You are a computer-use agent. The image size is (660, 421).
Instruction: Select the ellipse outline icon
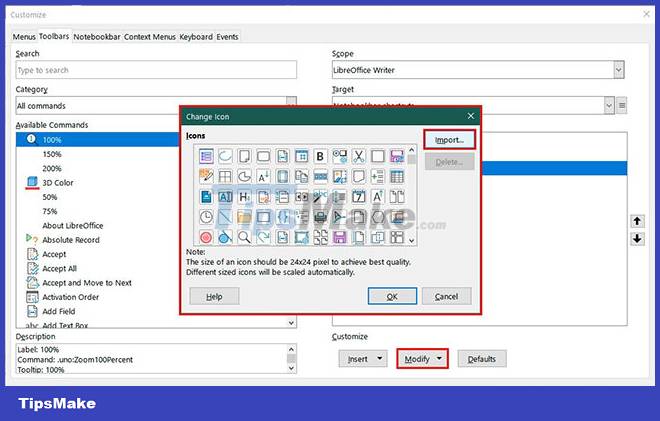225,156
